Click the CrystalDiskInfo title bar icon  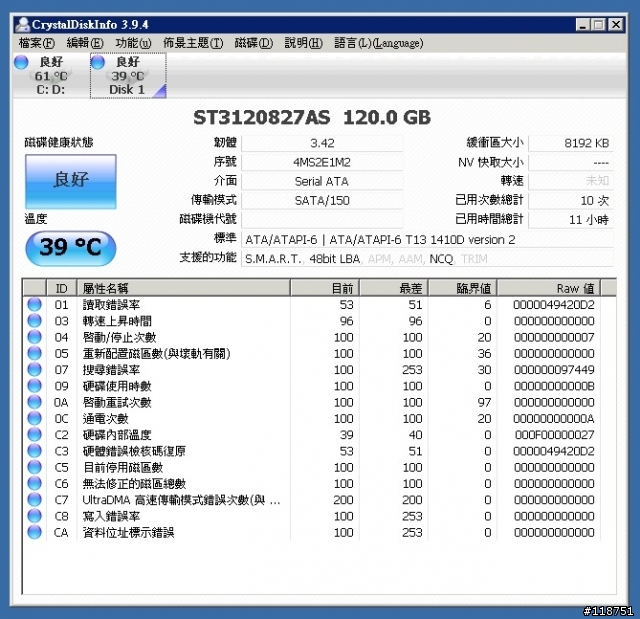pos(22,24)
